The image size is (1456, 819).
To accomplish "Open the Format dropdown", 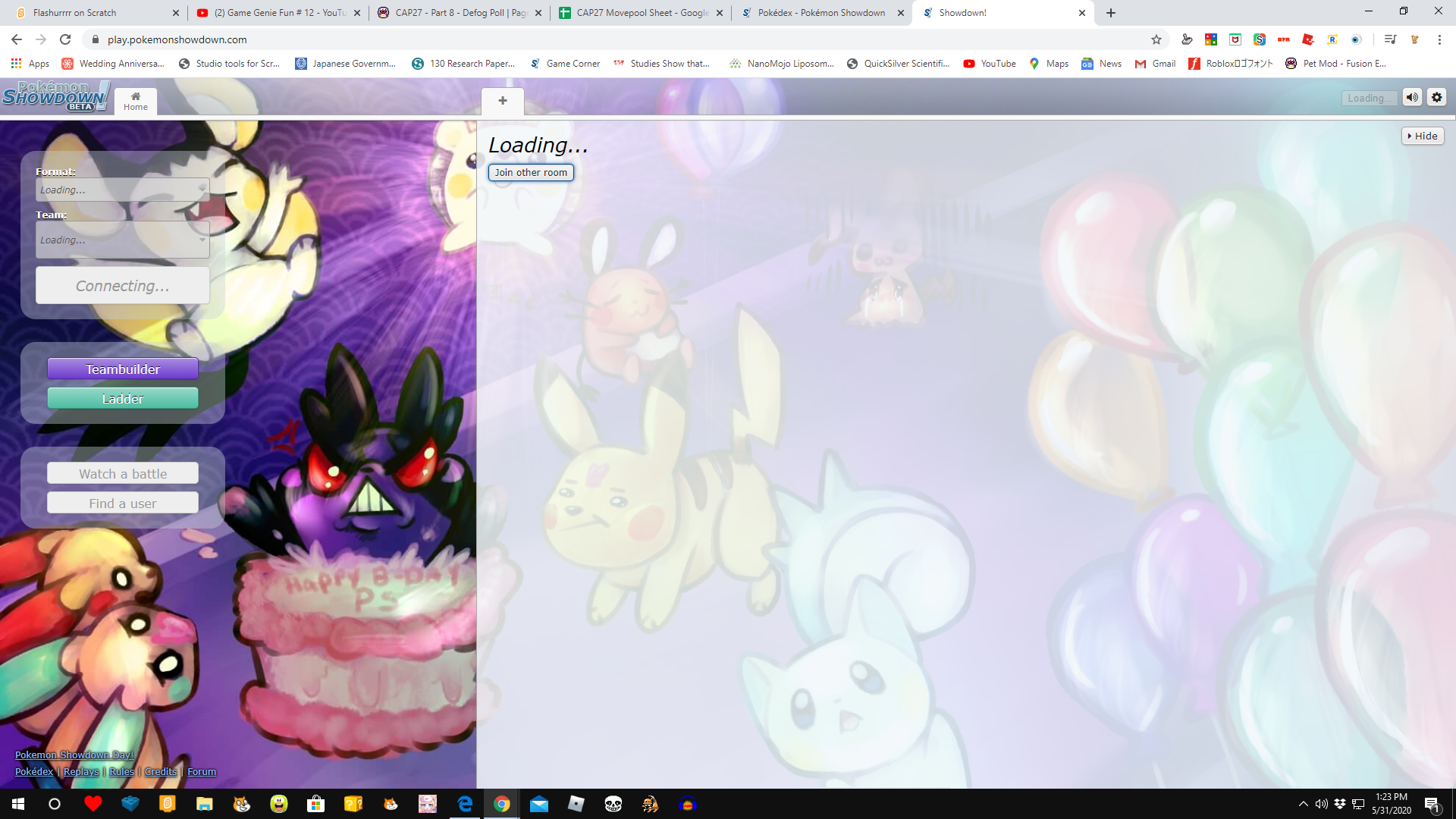I will point(123,190).
